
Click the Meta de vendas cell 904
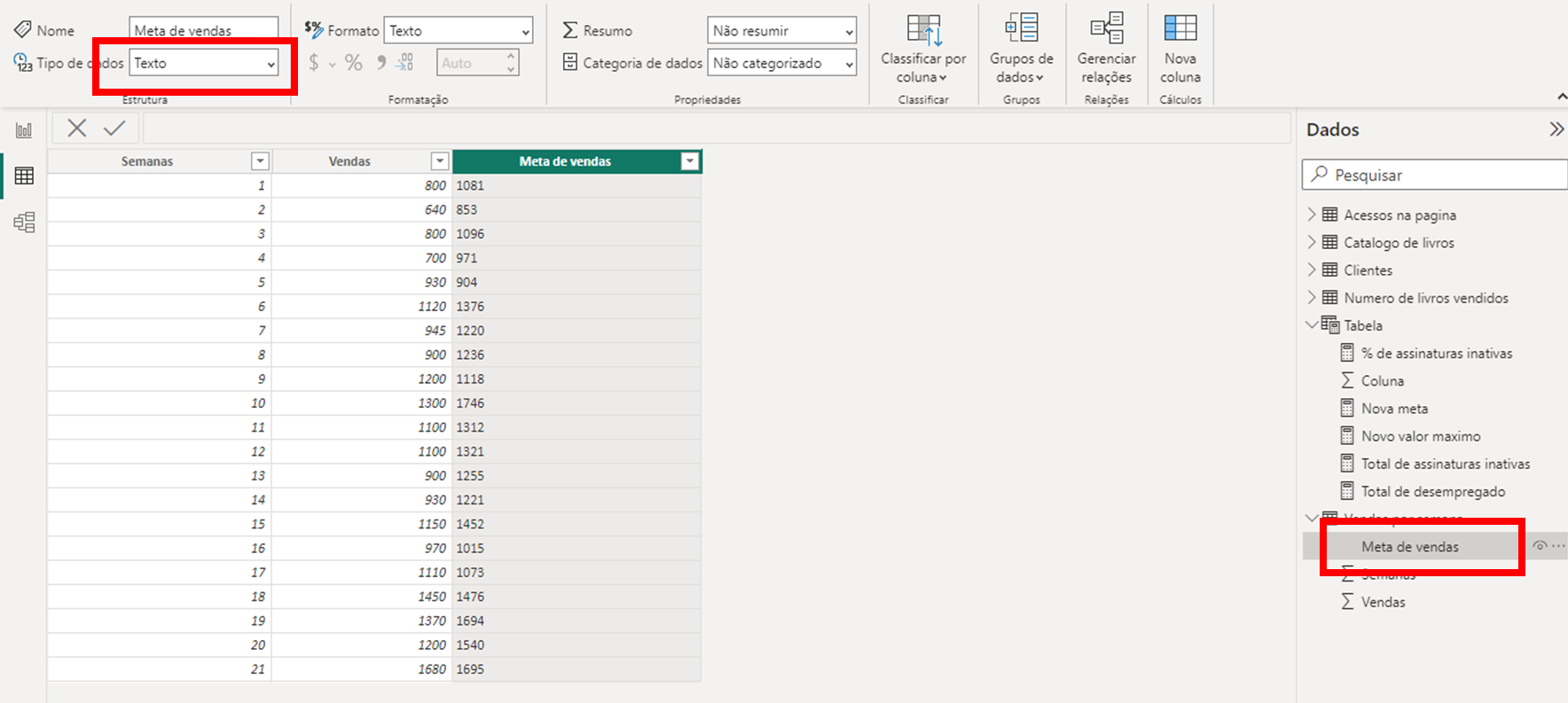[x=576, y=282]
